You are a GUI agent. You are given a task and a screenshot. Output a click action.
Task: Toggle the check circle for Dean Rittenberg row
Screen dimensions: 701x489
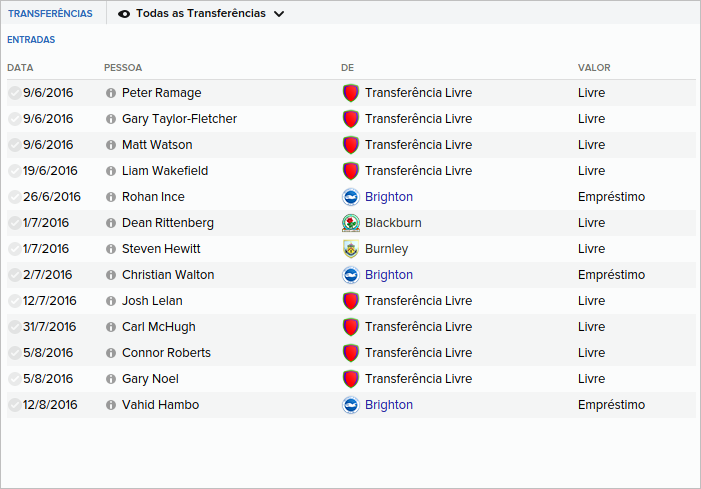pos(14,223)
